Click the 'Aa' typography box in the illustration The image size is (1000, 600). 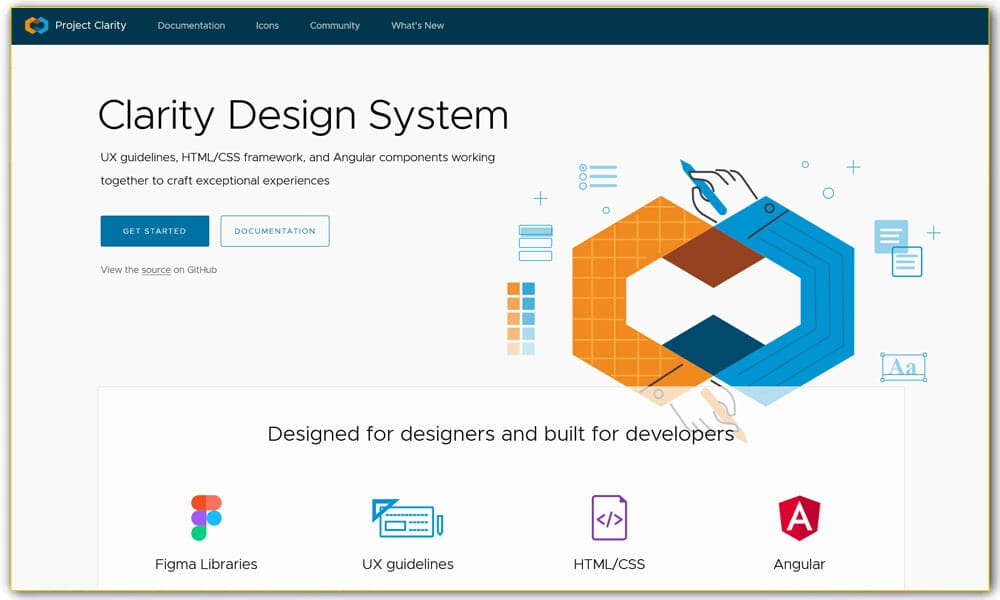tap(903, 366)
